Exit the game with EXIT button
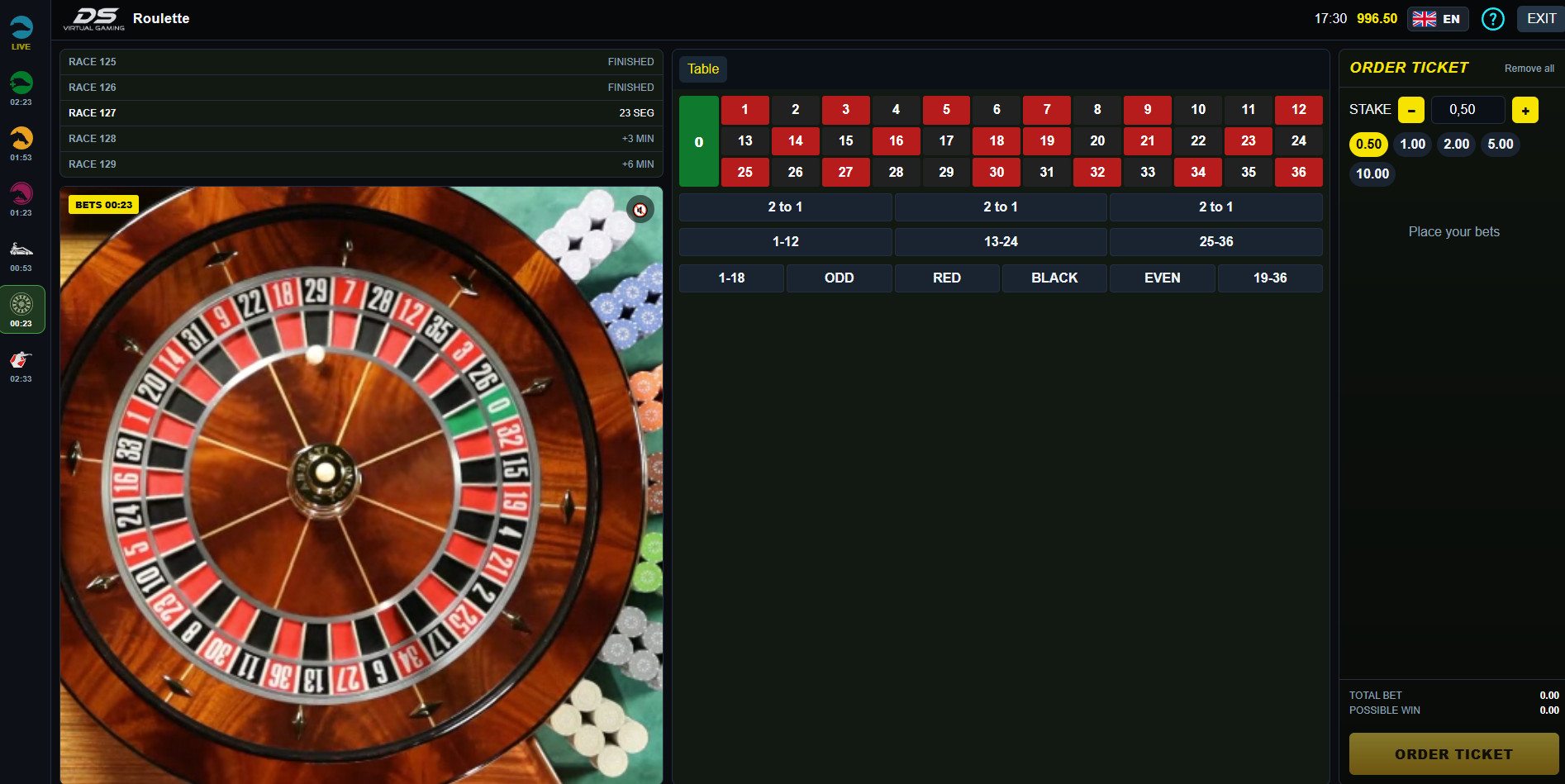The image size is (1565, 784). click(x=1541, y=19)
